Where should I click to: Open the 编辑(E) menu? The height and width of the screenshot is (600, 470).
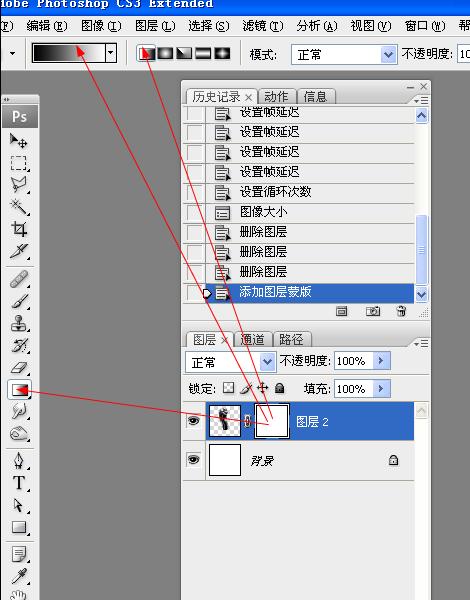point(47,26)
